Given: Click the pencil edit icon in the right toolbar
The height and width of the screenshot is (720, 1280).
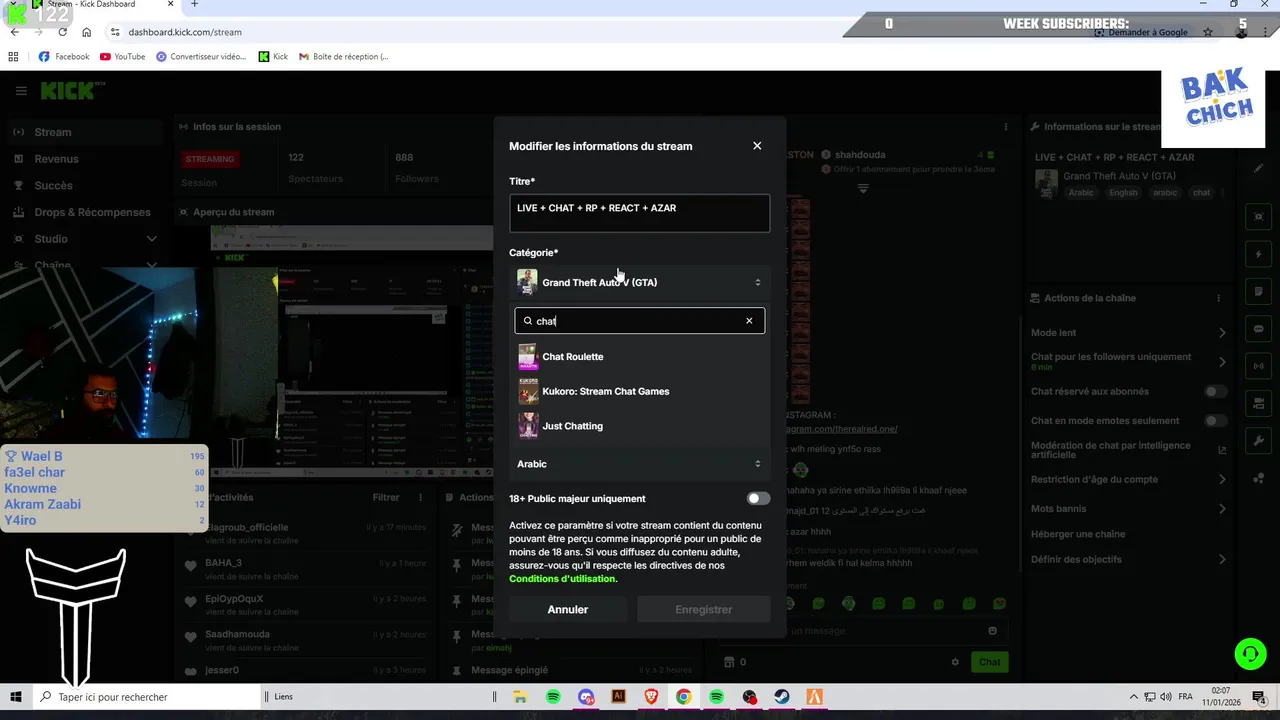Looking at the screenshot, I should pyautogui.click(x=1259, y=168).
